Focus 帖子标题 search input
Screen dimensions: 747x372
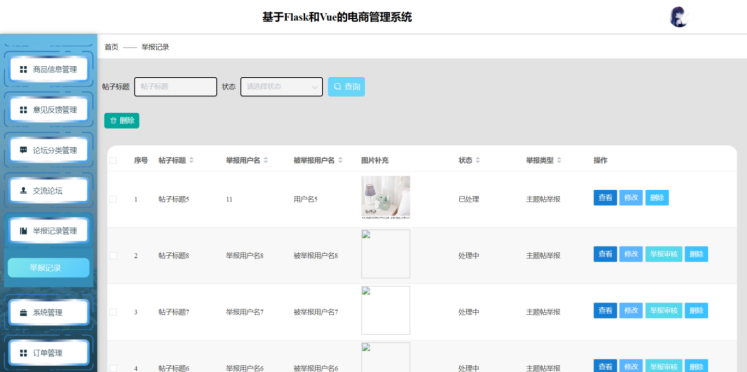point(175,87)
